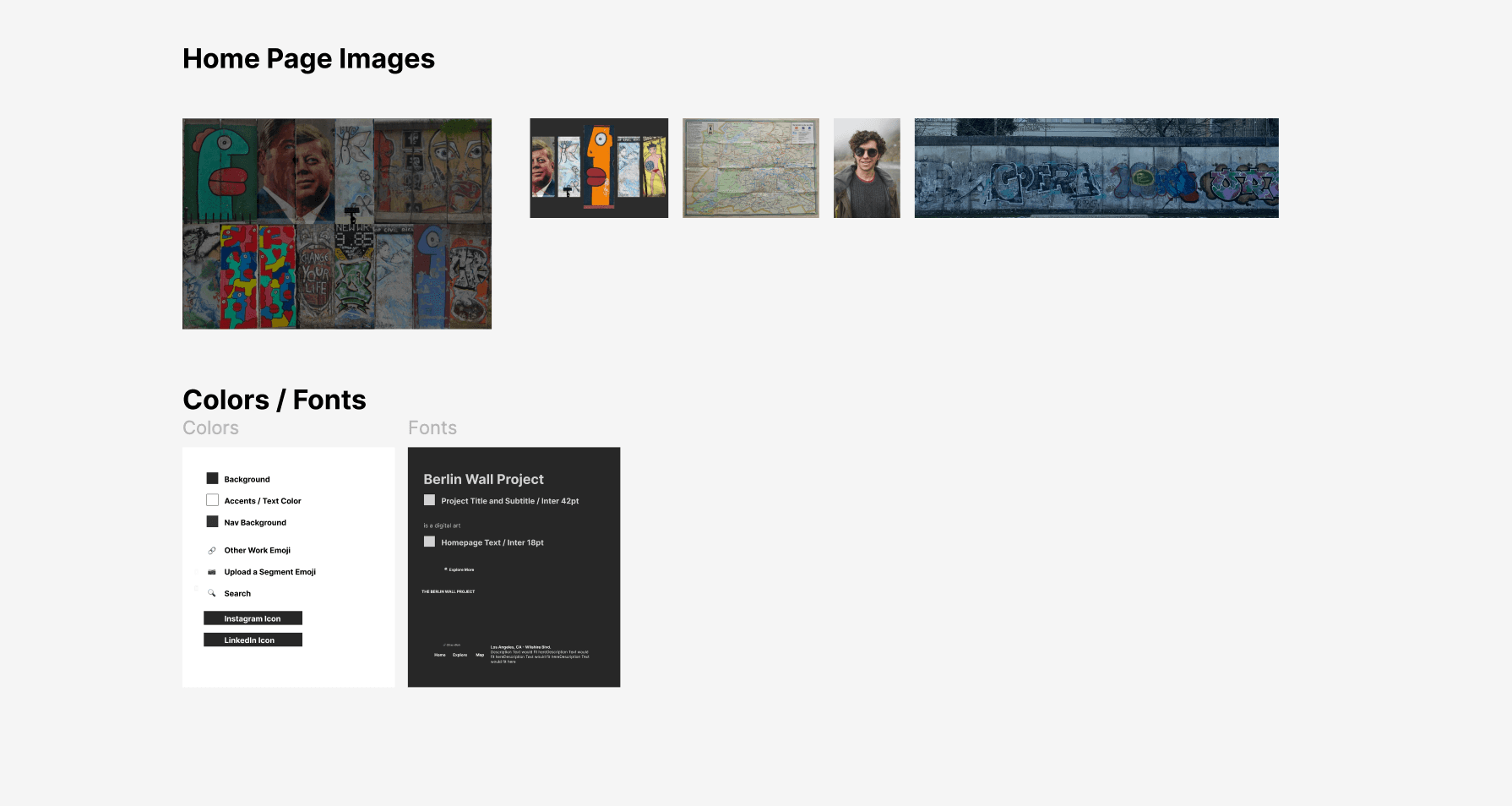
Task: Click 'Project Title and Subtitle / Inter 42pt' label
Action: [x=510, y=501]
